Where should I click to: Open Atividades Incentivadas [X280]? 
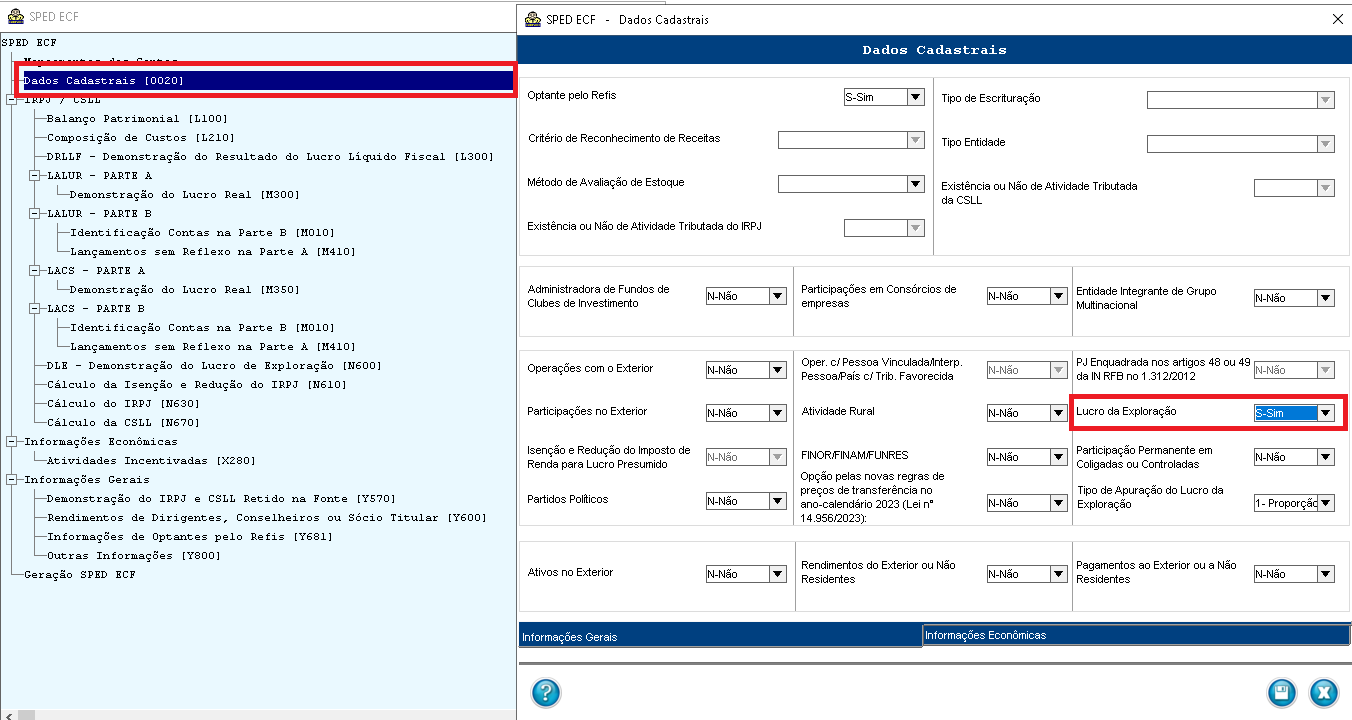point(151,460)
